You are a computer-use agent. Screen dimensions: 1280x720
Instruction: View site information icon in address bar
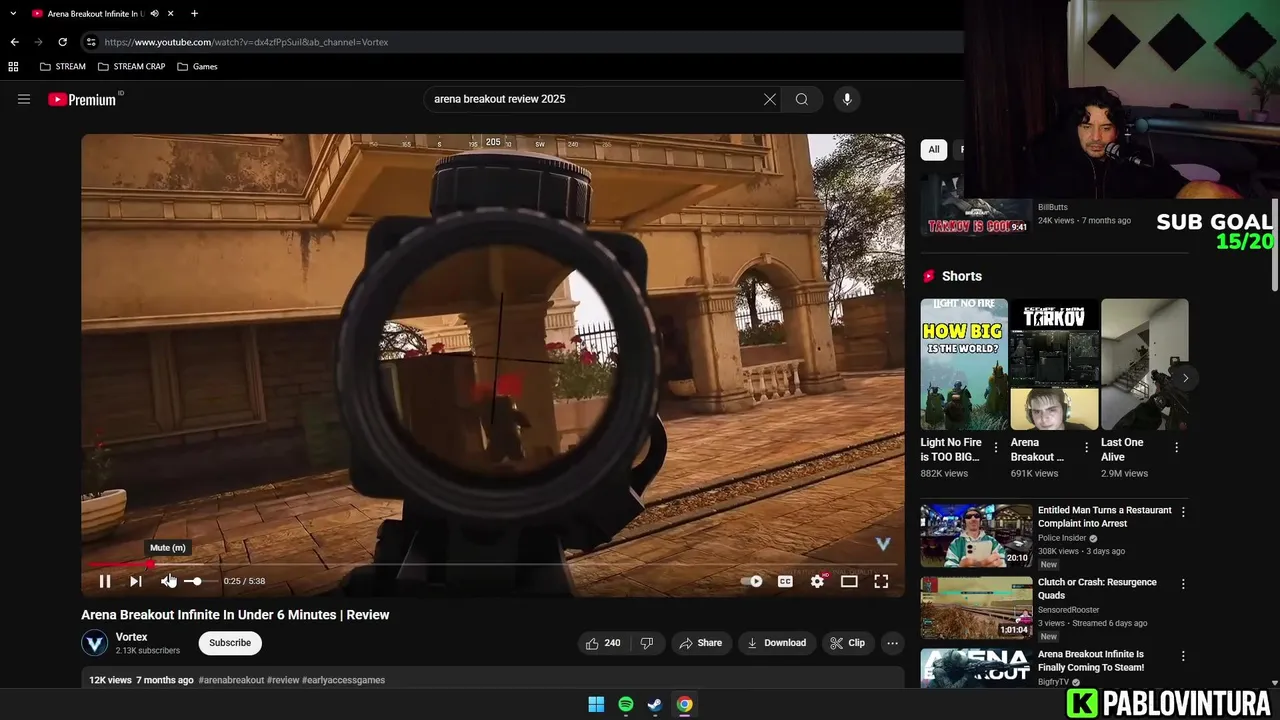click(x=91, y=42)
